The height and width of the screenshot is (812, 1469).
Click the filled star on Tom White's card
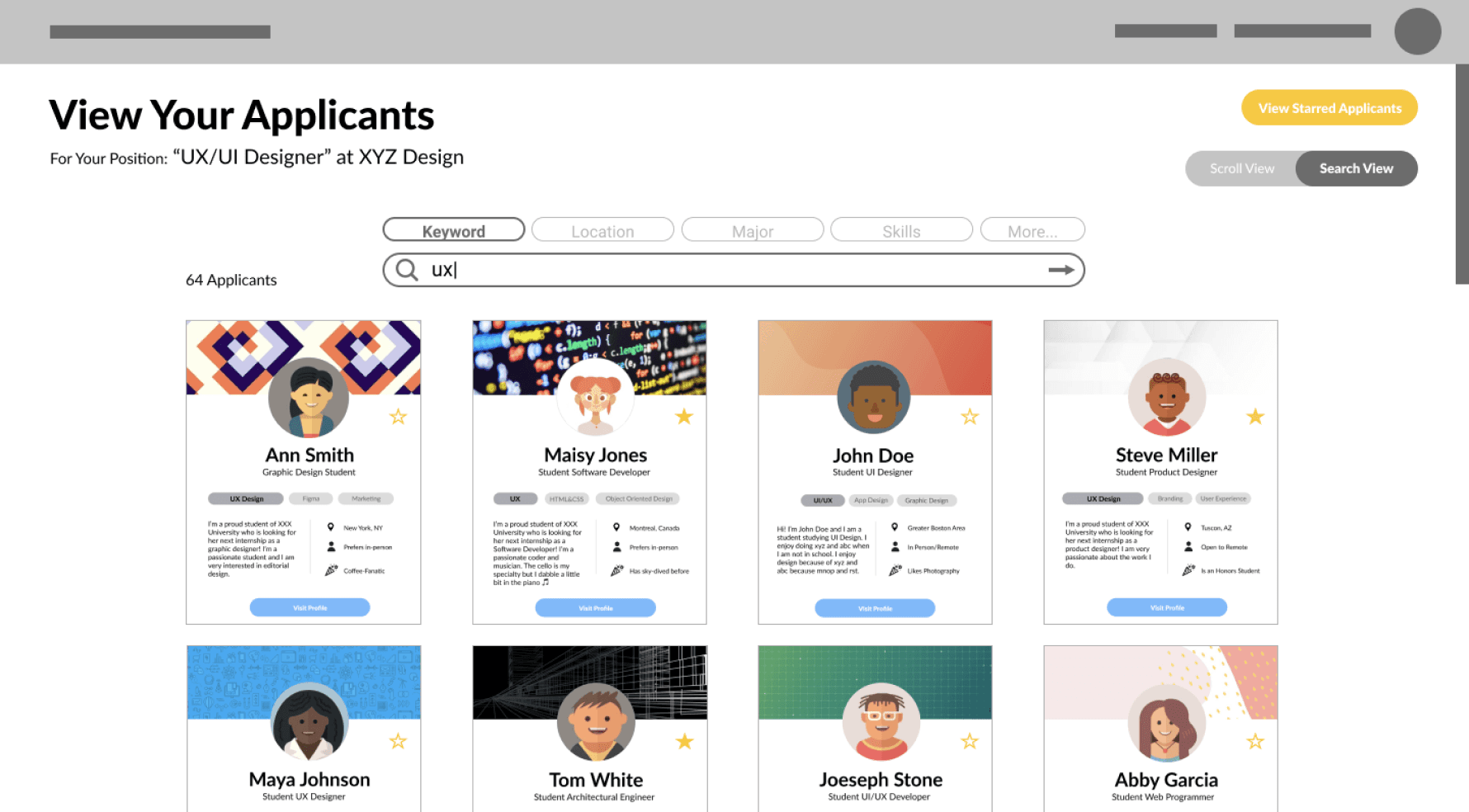[x=684, y=741]
